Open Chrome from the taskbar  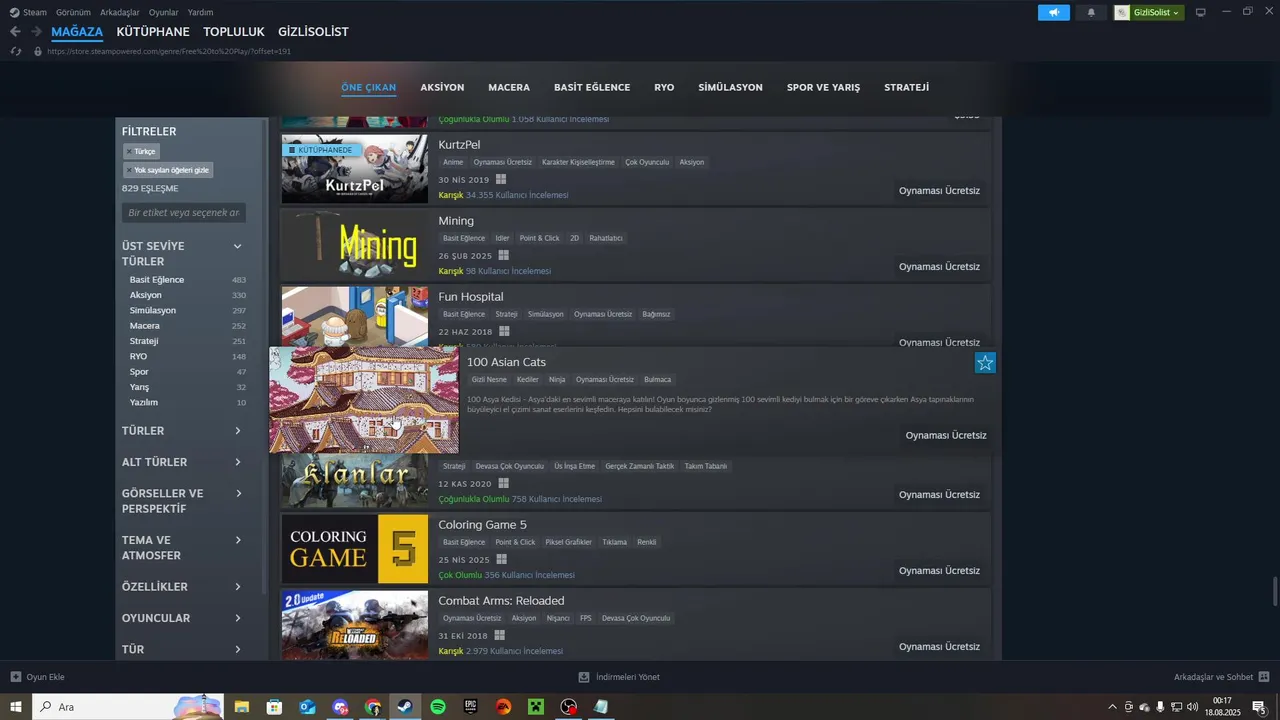click(373, 707)
